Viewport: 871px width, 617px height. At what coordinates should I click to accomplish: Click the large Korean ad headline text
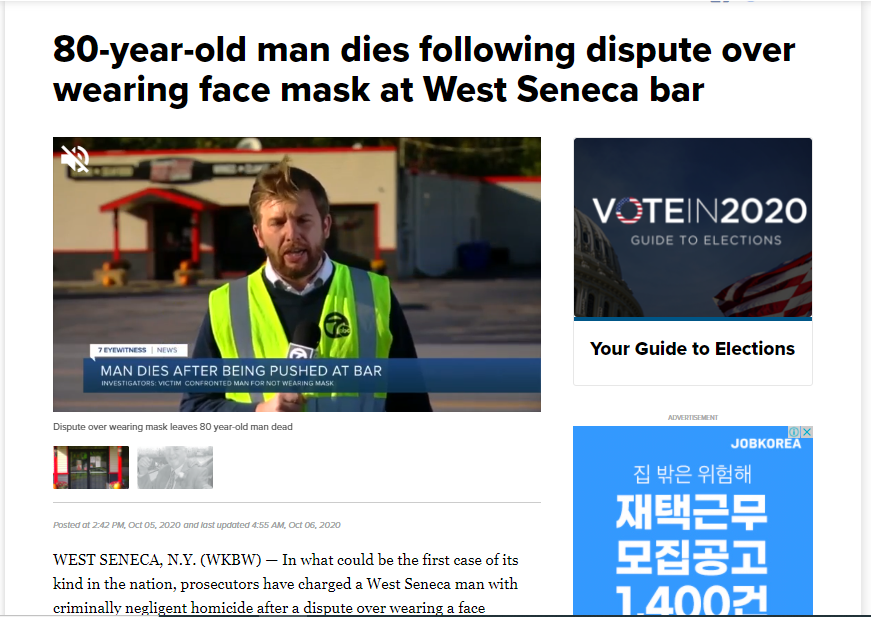click(692, 535)
